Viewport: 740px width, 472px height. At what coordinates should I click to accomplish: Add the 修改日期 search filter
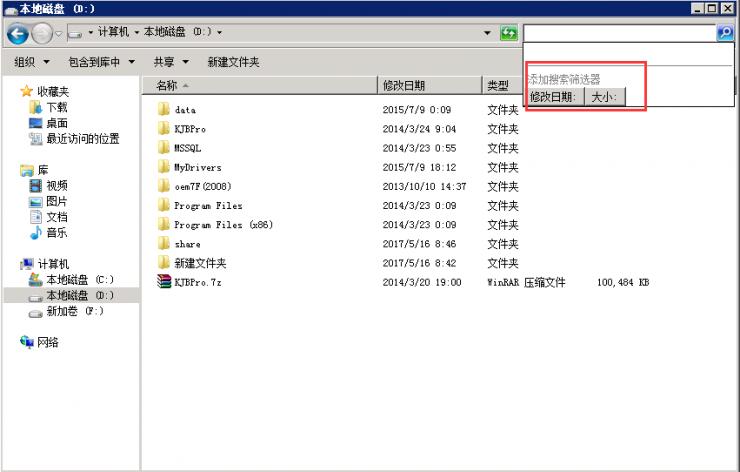553,97
